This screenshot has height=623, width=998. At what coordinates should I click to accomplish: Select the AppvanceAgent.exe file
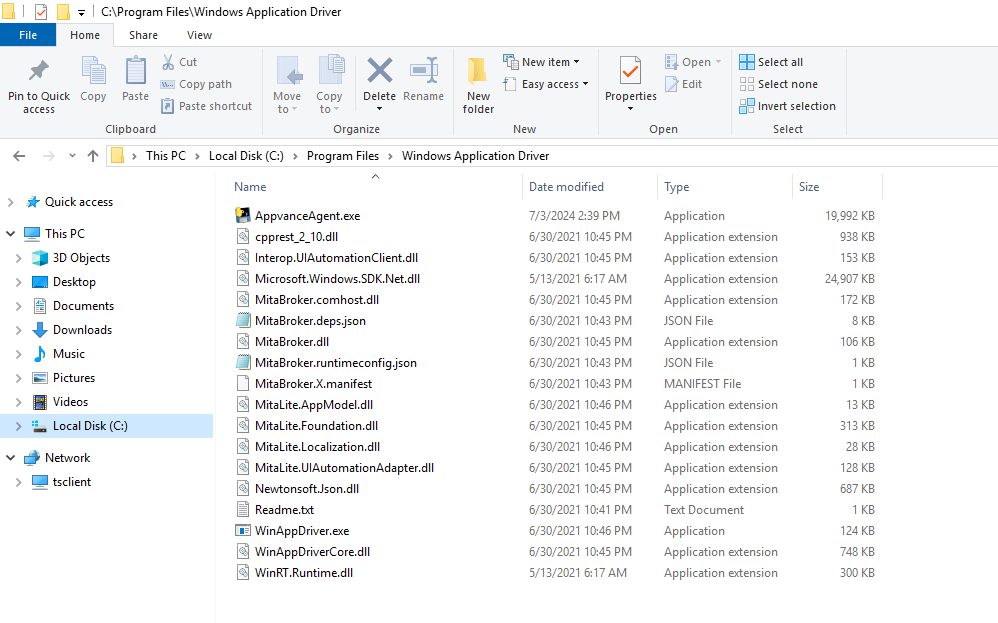[x=307, y=216]
